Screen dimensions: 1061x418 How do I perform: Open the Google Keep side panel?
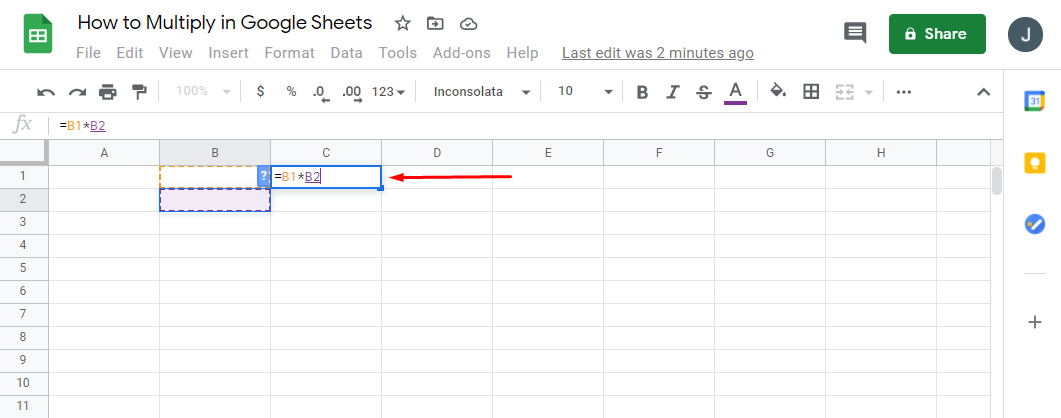point(1035,162)
